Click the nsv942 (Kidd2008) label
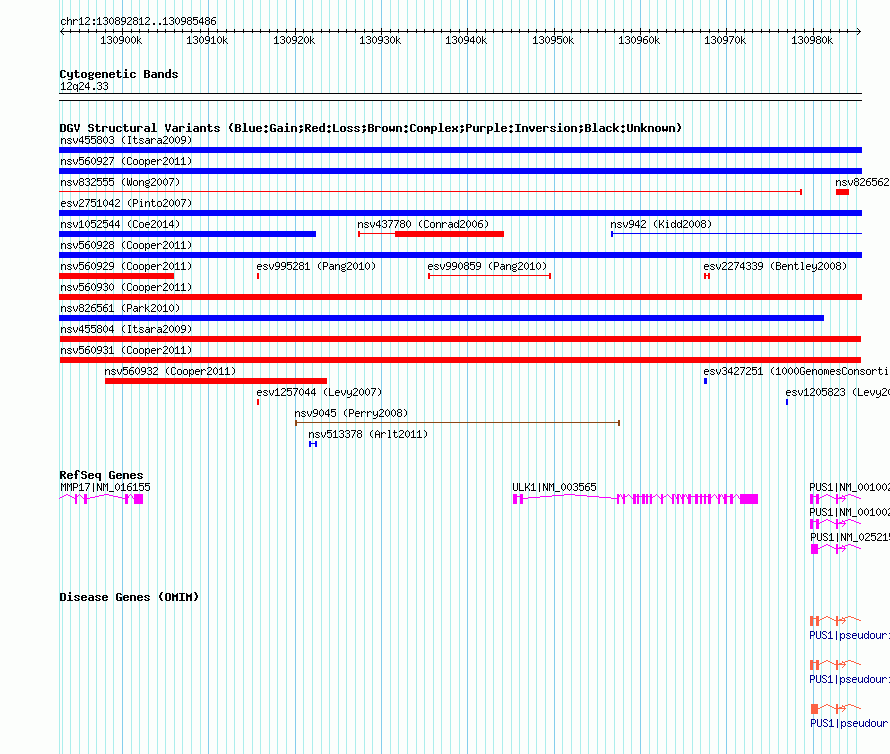Image resolution: width=890 pixels, height=754 pixels. (x=661, y=224)
